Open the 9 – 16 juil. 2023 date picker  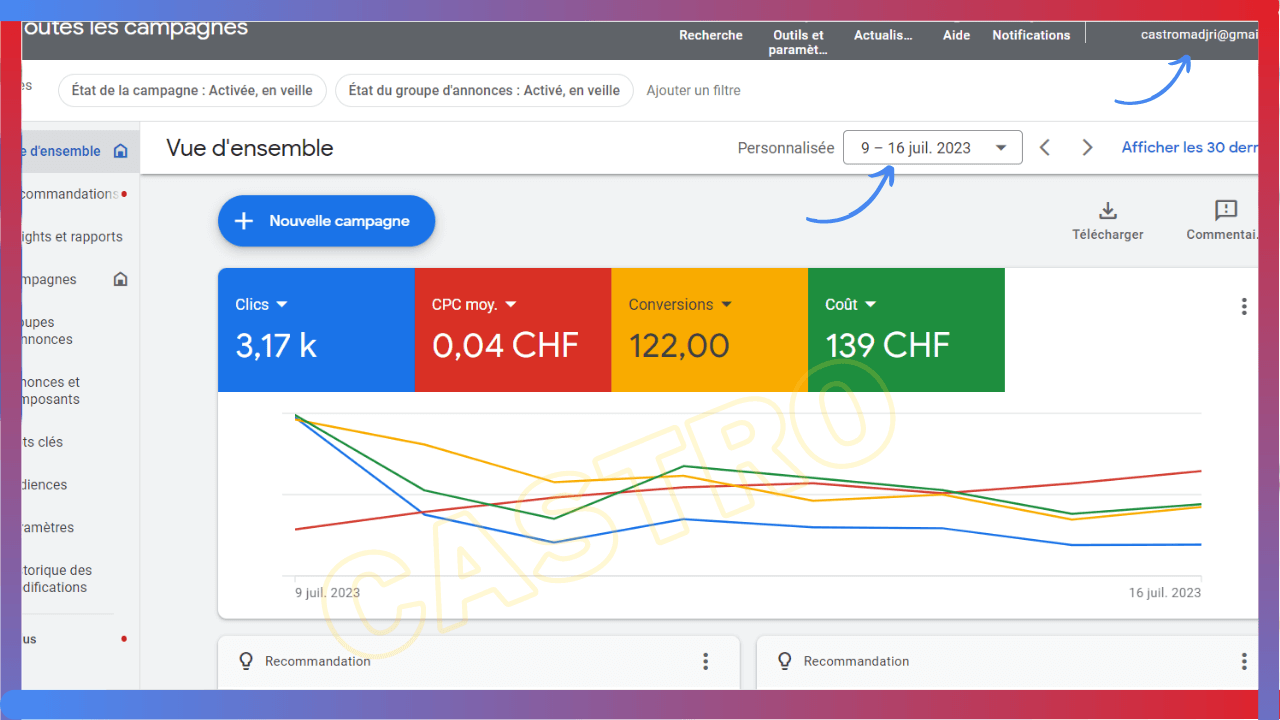coord(932,148)
